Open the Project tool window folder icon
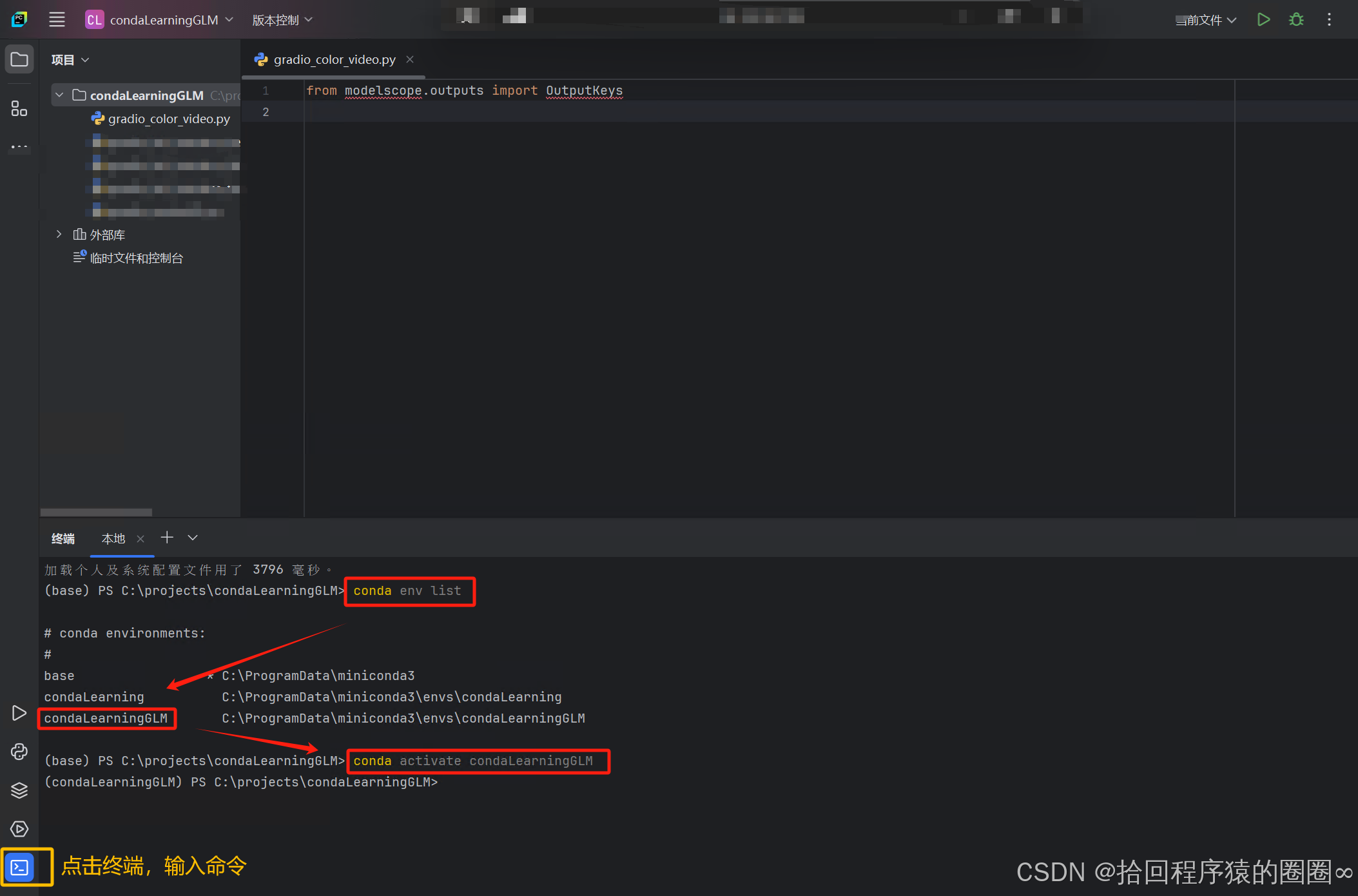Viewport: 1358px width, 896px height. coord(19,60)
